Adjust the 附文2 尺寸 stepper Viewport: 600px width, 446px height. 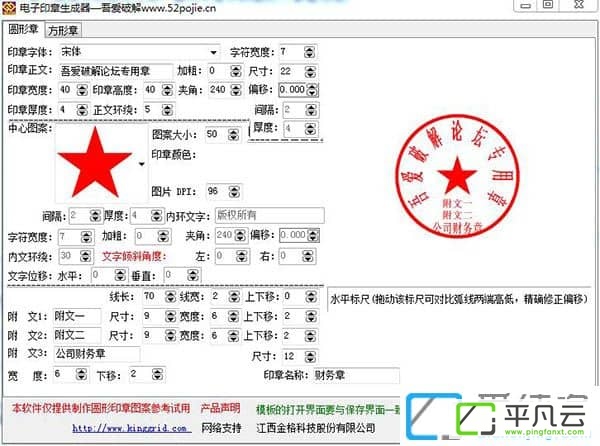click(170, 335)
